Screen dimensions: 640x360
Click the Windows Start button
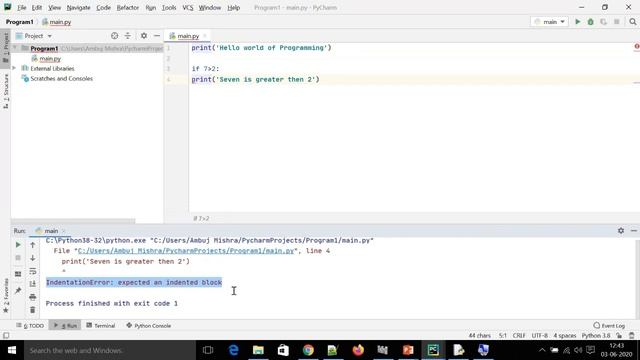click(x=11, y=350)
